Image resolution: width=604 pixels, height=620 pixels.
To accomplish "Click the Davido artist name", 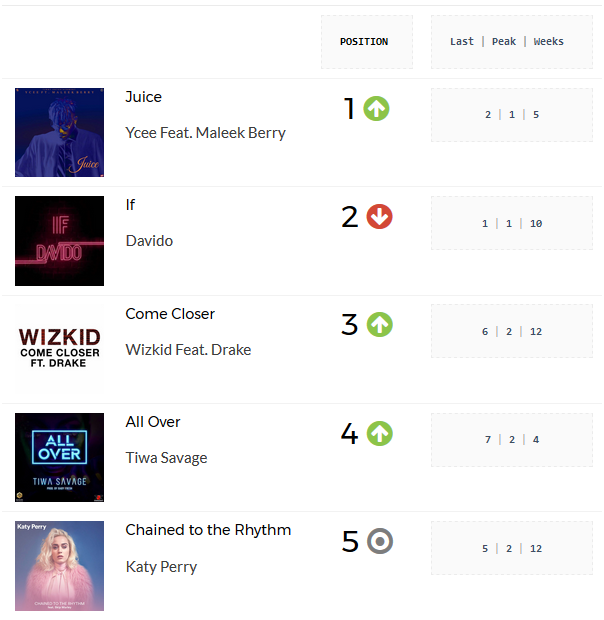I will (149, 241).
